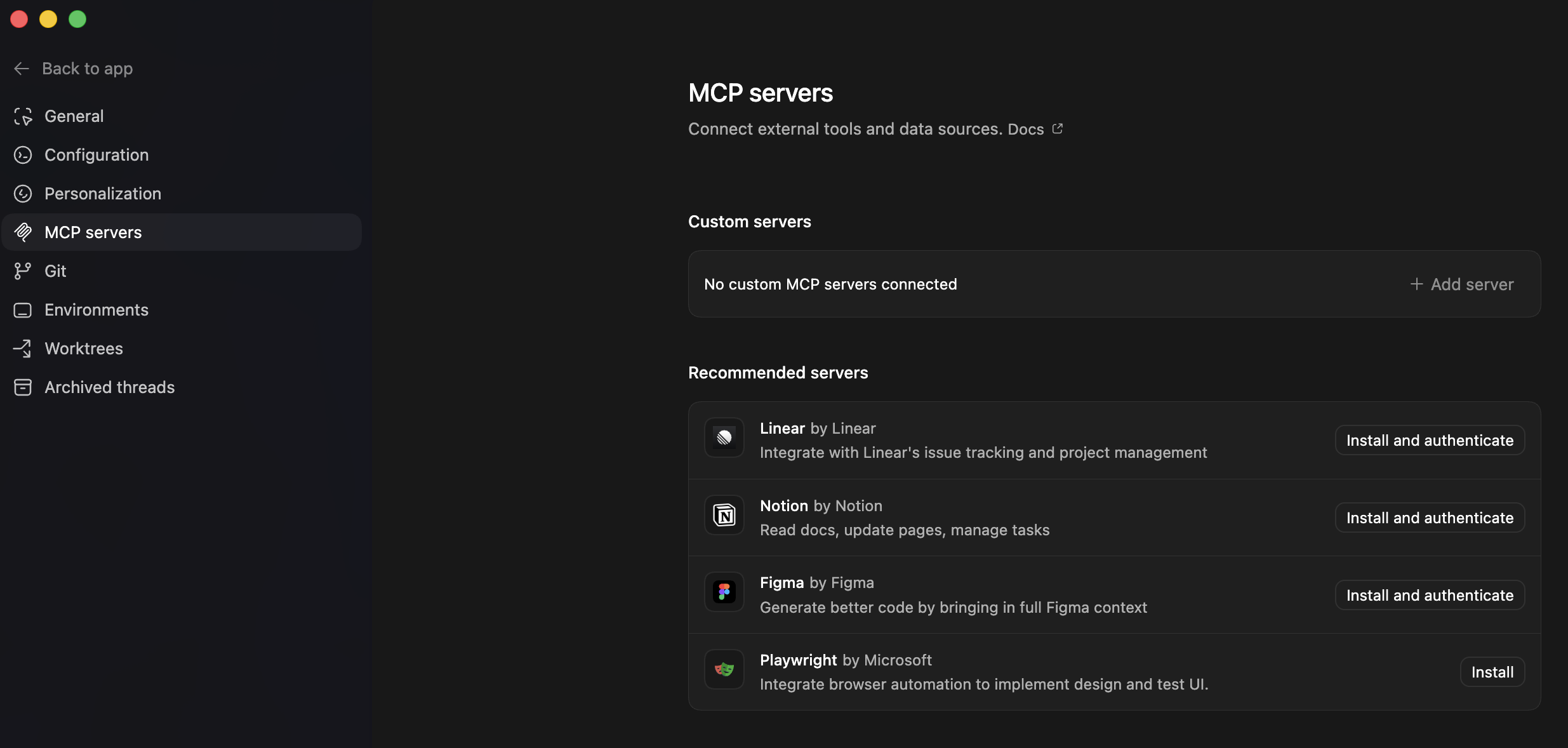Install and authenticate the Linear server

pyautogui.click(x=1430, y=440)
